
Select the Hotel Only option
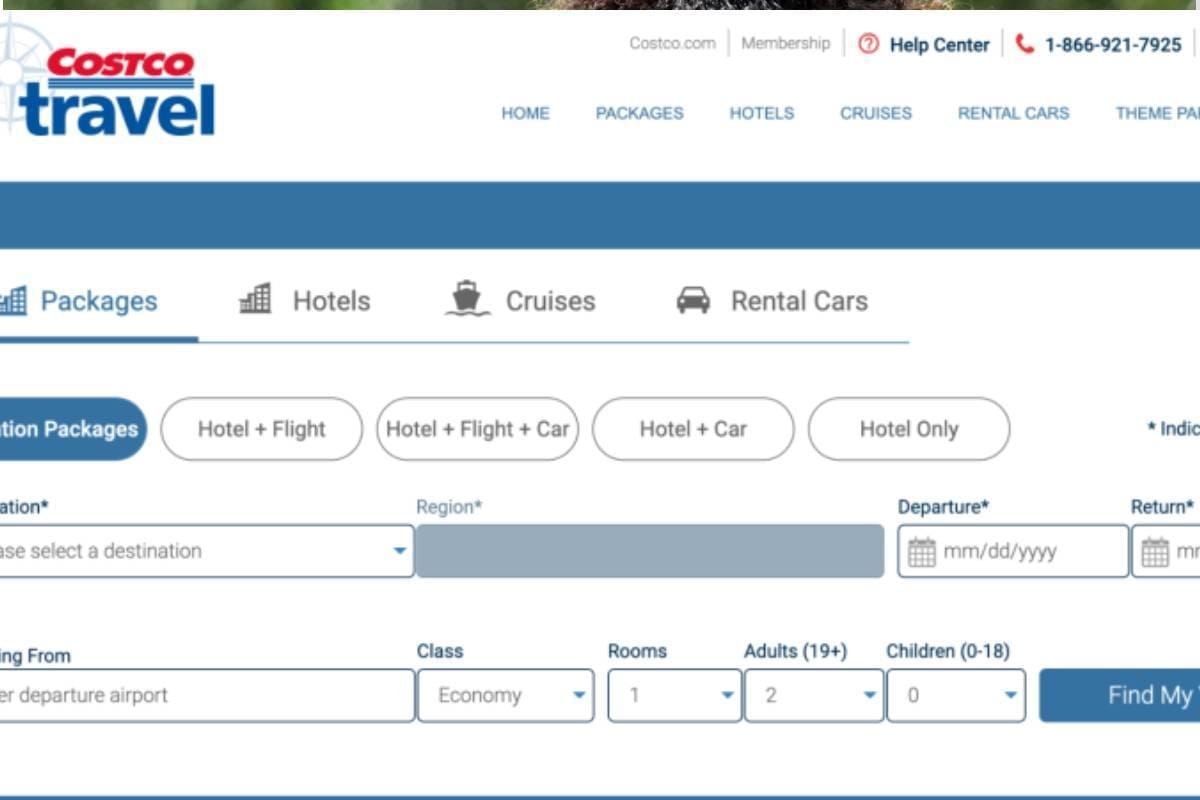coord(909,429)
